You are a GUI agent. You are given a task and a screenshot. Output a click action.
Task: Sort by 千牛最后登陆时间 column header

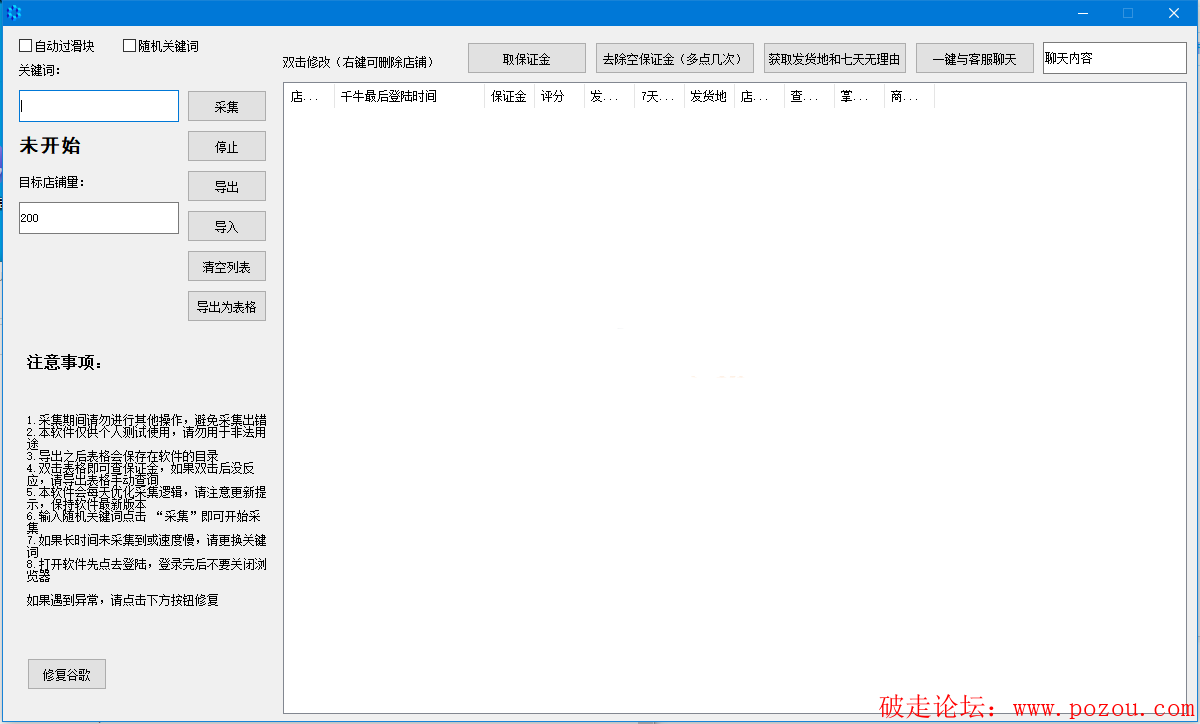[409, 97]
